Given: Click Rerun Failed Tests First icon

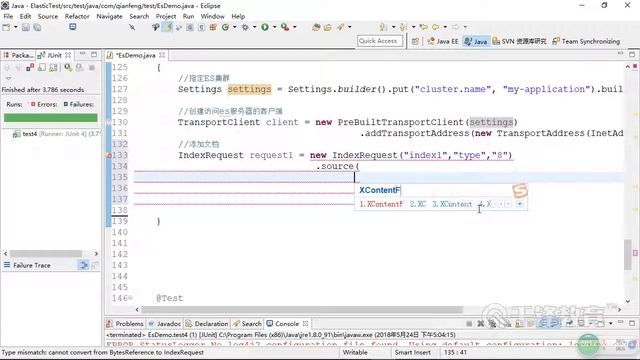Looking at the screenshot, I should tap(80, 68).
